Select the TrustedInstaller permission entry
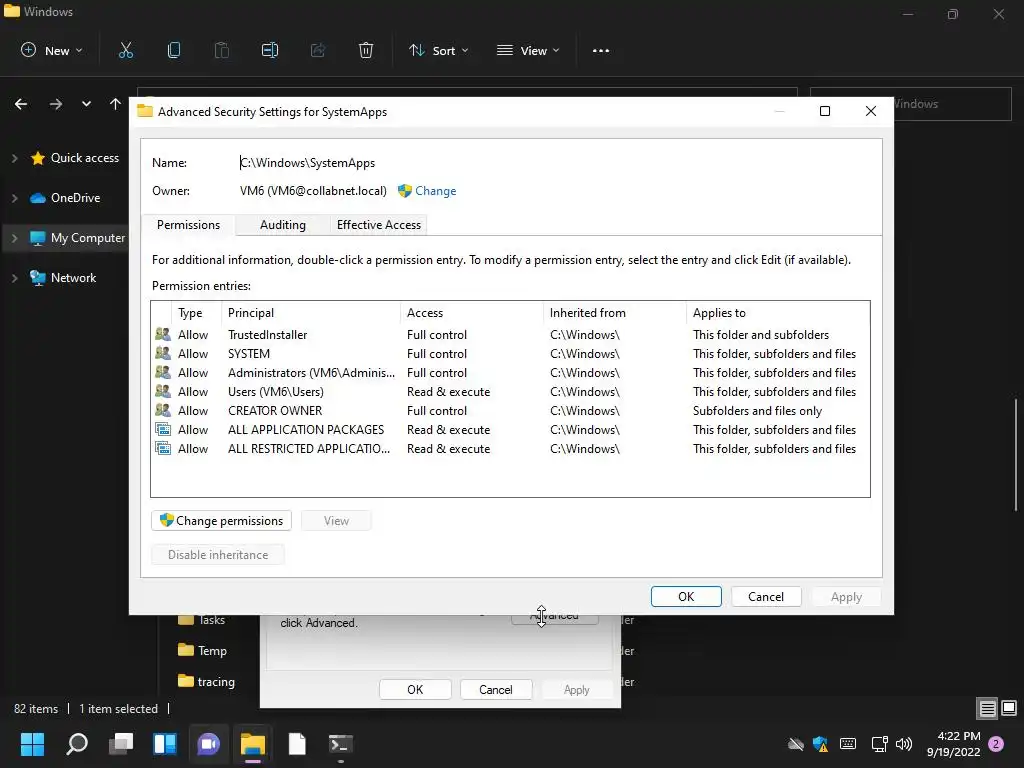The width and height of the screenshot is (1024, 768). click(510, 334)
